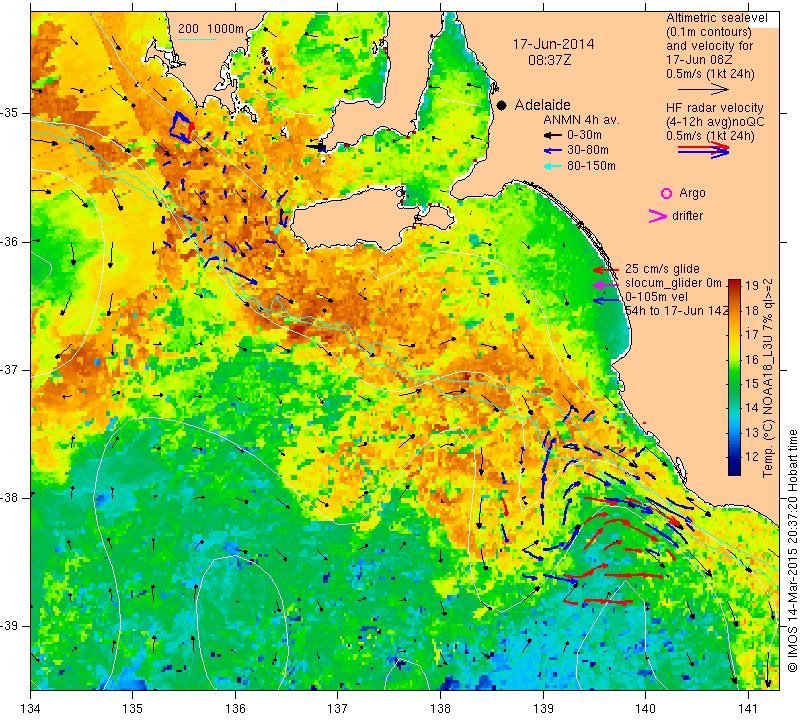Click the 80-150m depth label

point(591,166)
